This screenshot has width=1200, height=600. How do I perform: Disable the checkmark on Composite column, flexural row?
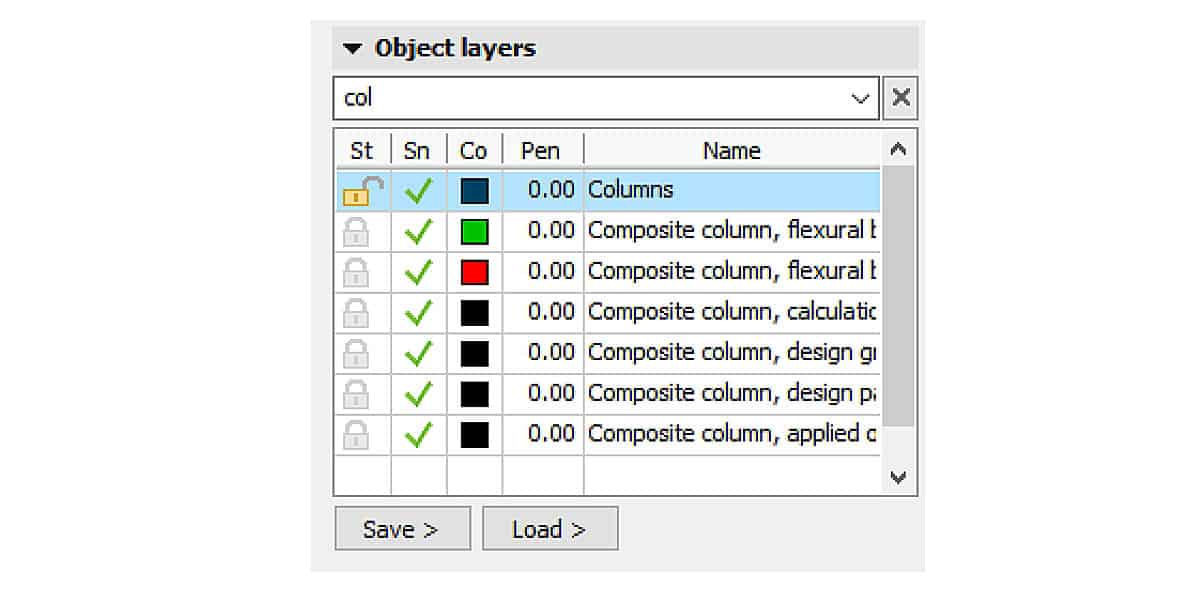point(417,229)
